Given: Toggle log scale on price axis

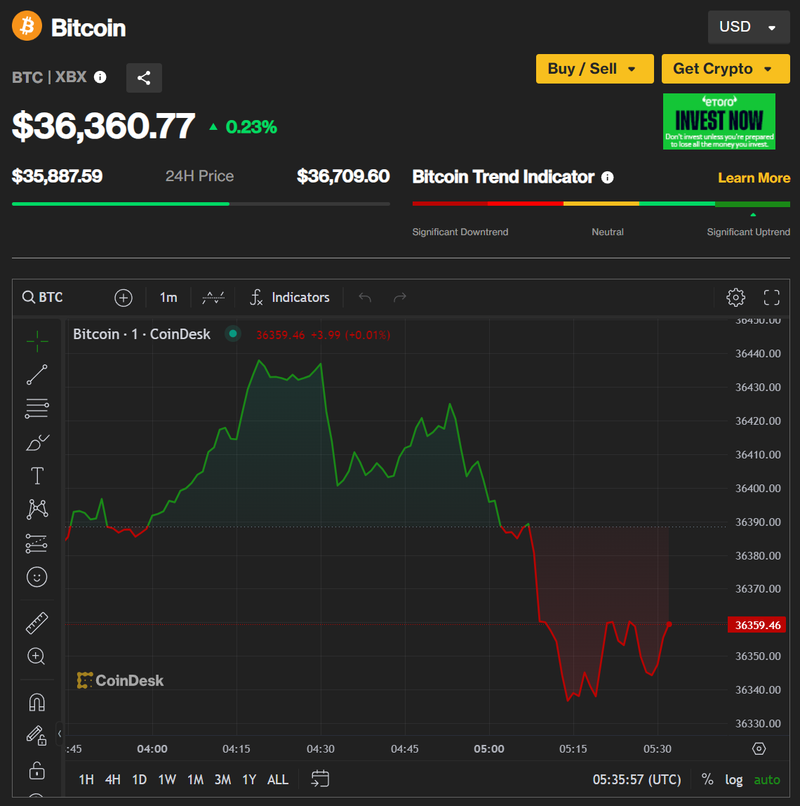Looking at the screenshot, I should [x=734, y=779].
